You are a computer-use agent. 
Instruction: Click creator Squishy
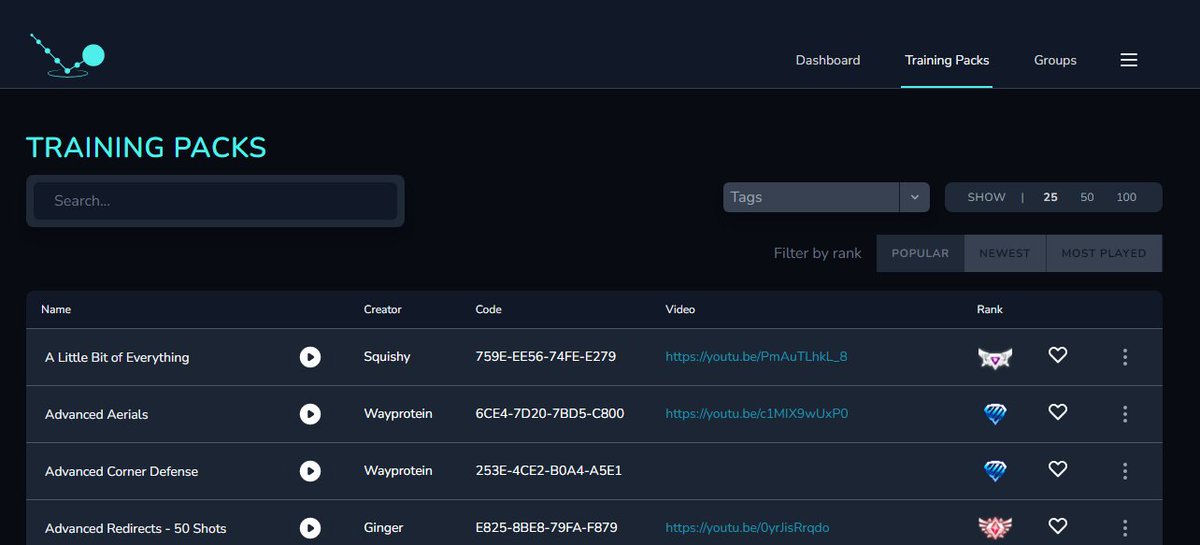click(387, 357)
